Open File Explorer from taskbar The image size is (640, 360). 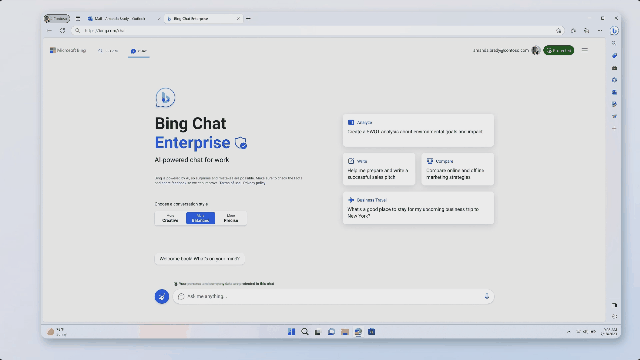coord(345,332)
